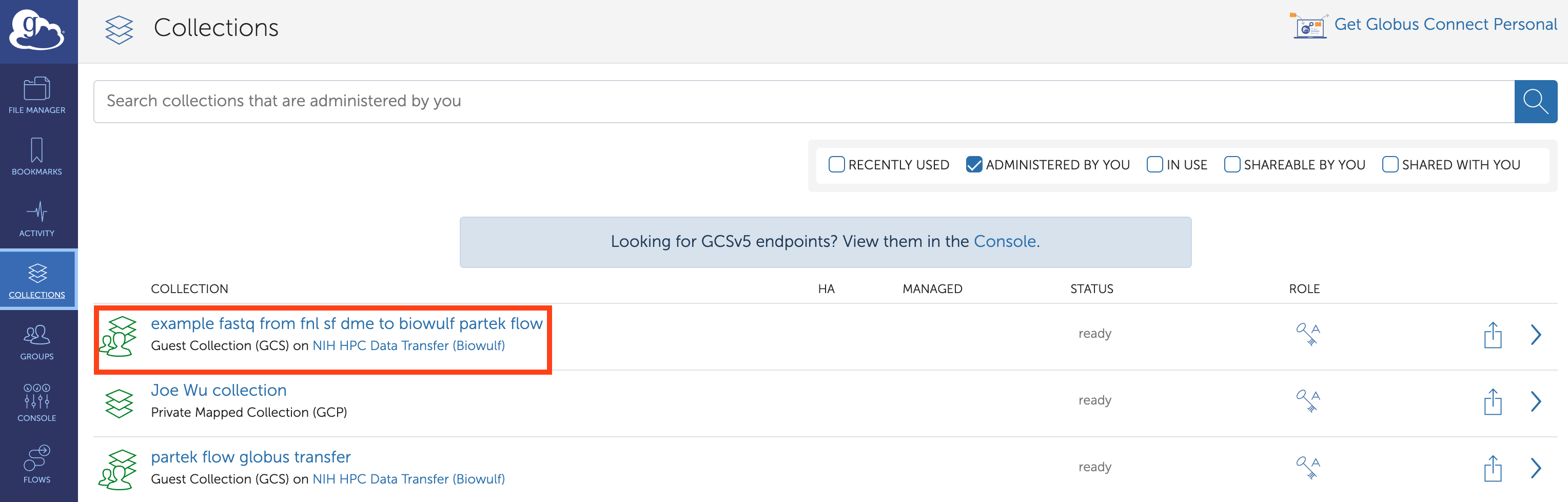Click the Globus logo icon
The width and height of the screenshot is (1568, 502).
click(x=36, y=30)
